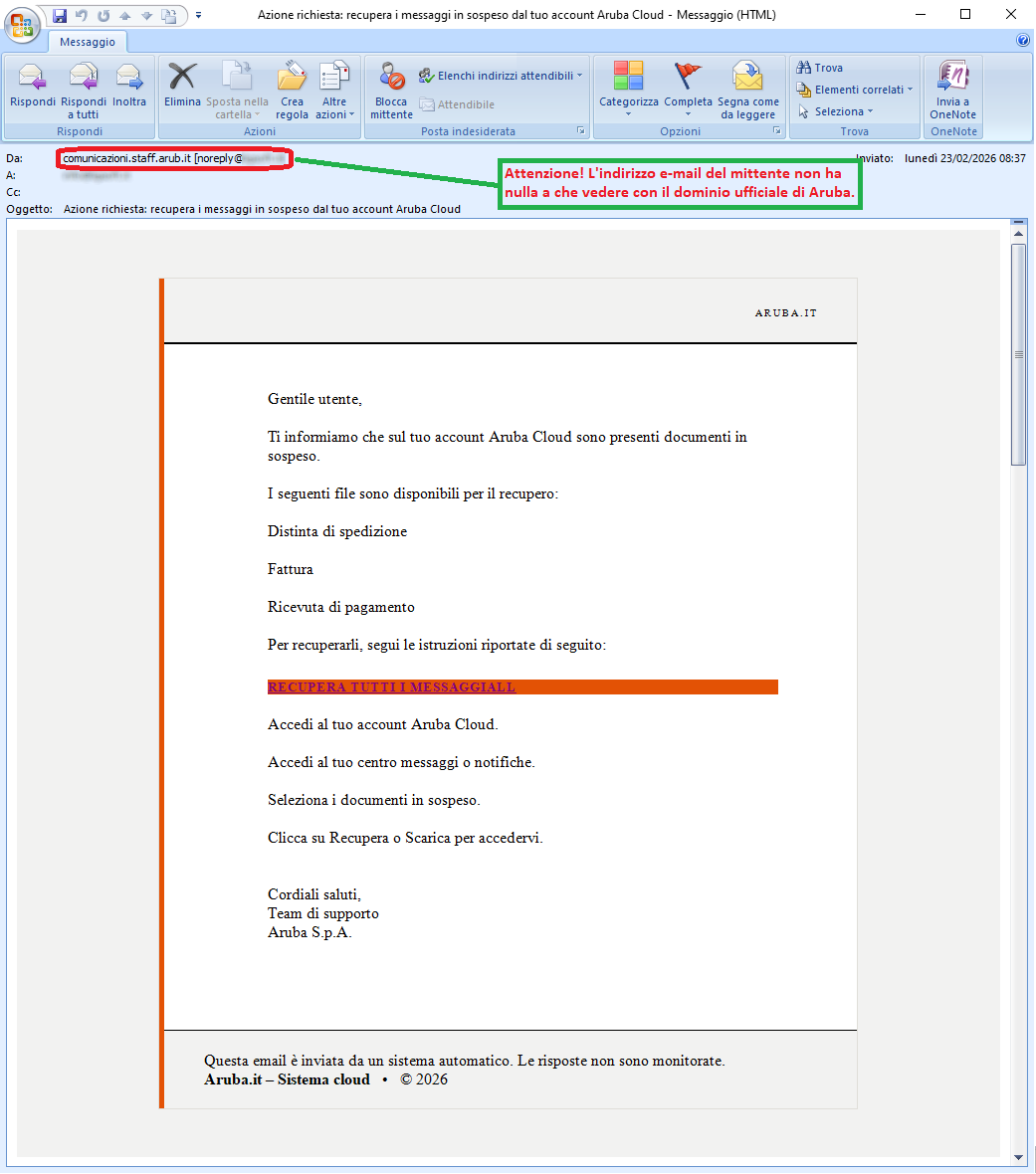Click Trova in the ribbon

pyautogui.click(x=820, y=68)
